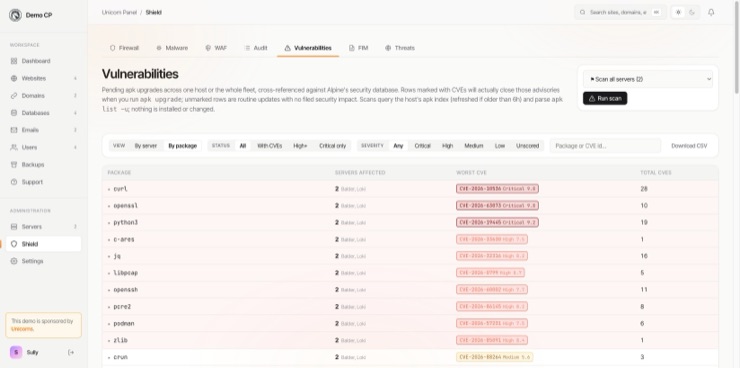Open Databases in the sidebar
Viewport: 740px width, 368px height.
43,113
